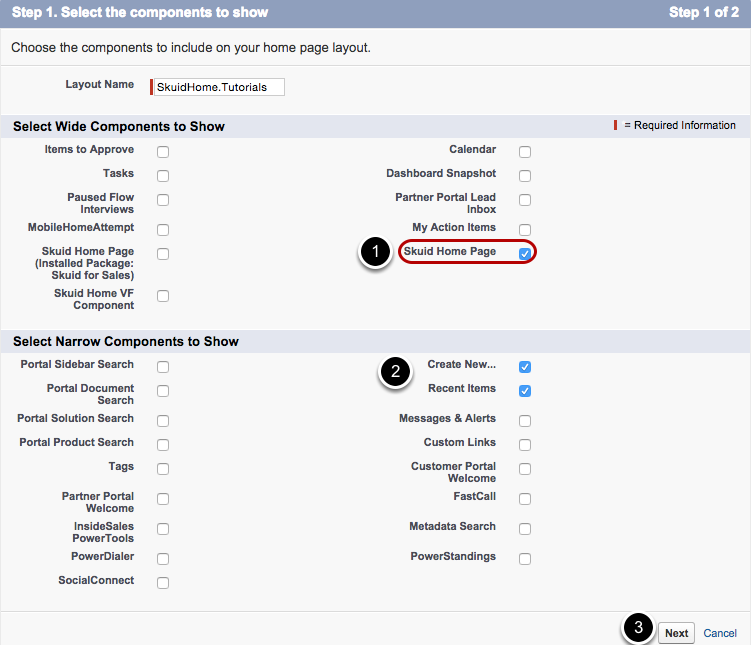This screenshot has height=645, width=753.
Task: Select the Tags checkbox
Action: click(163, 469)
